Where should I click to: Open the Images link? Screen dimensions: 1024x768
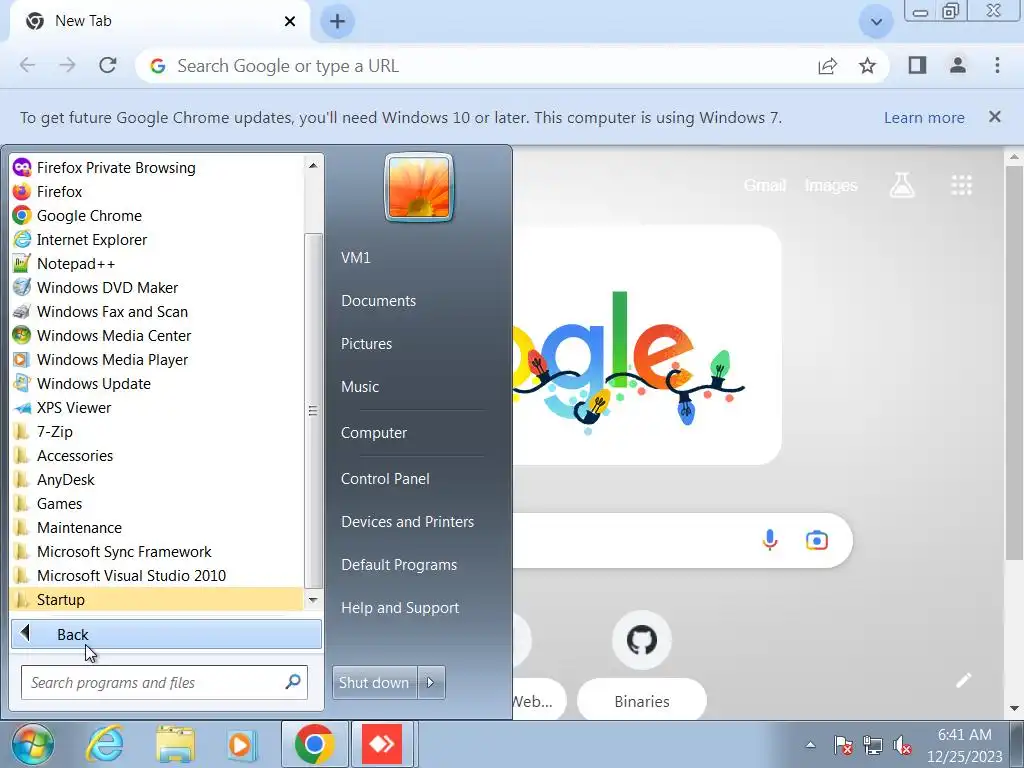coord(831,185)
